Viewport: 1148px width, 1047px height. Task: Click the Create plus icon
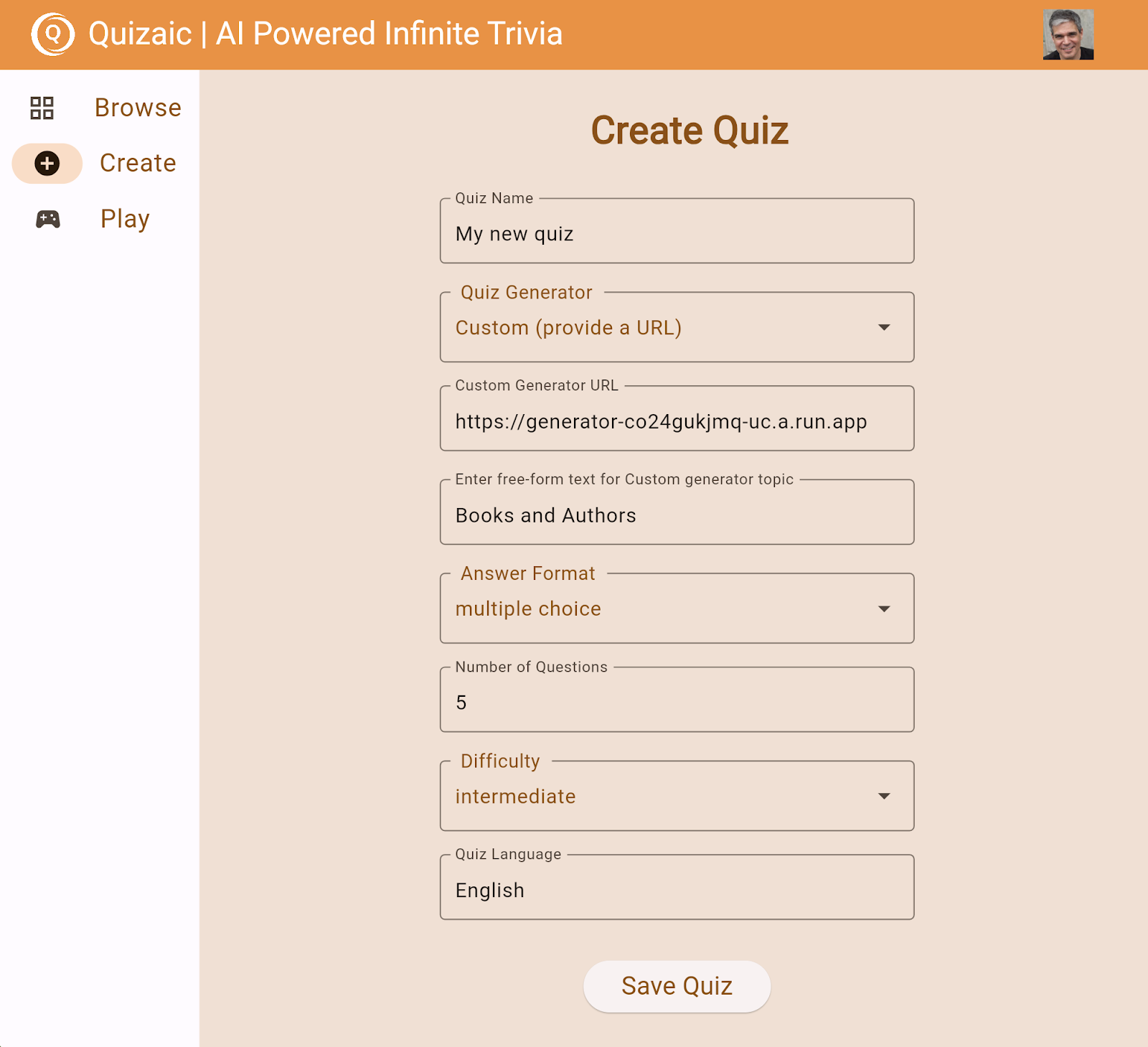point(47,164)
